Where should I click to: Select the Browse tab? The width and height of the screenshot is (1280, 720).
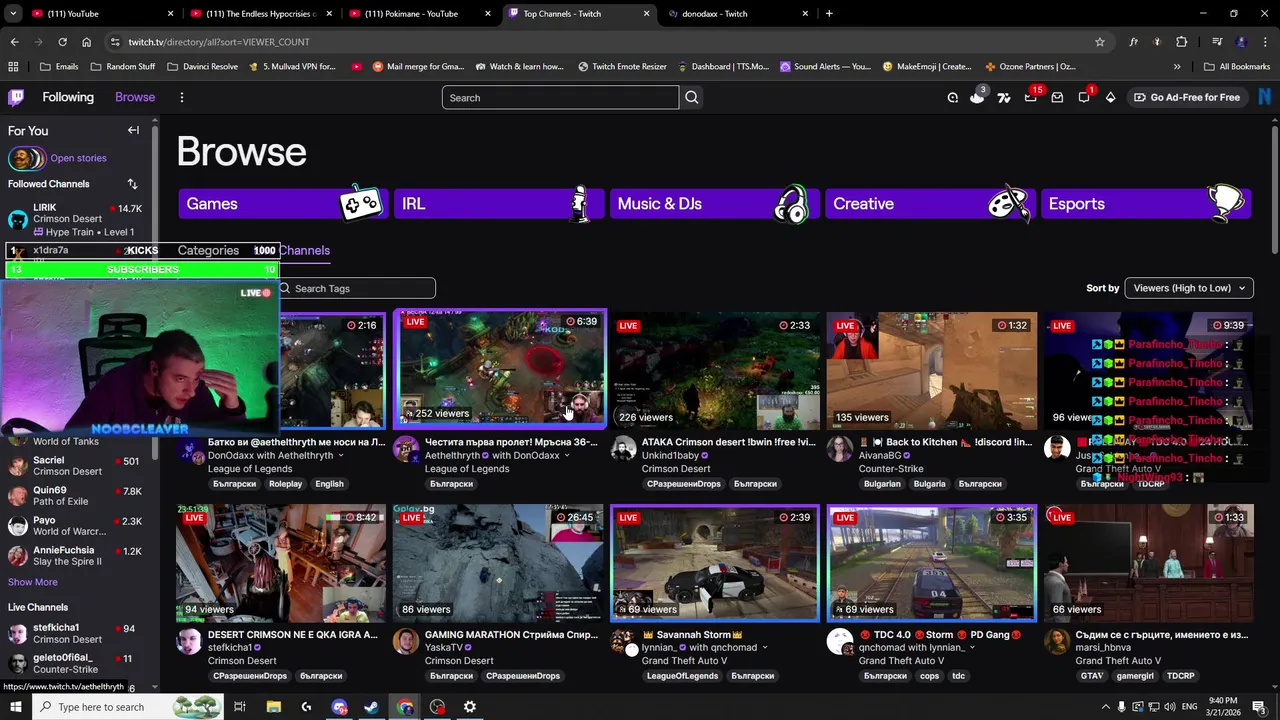coord(135,97)
